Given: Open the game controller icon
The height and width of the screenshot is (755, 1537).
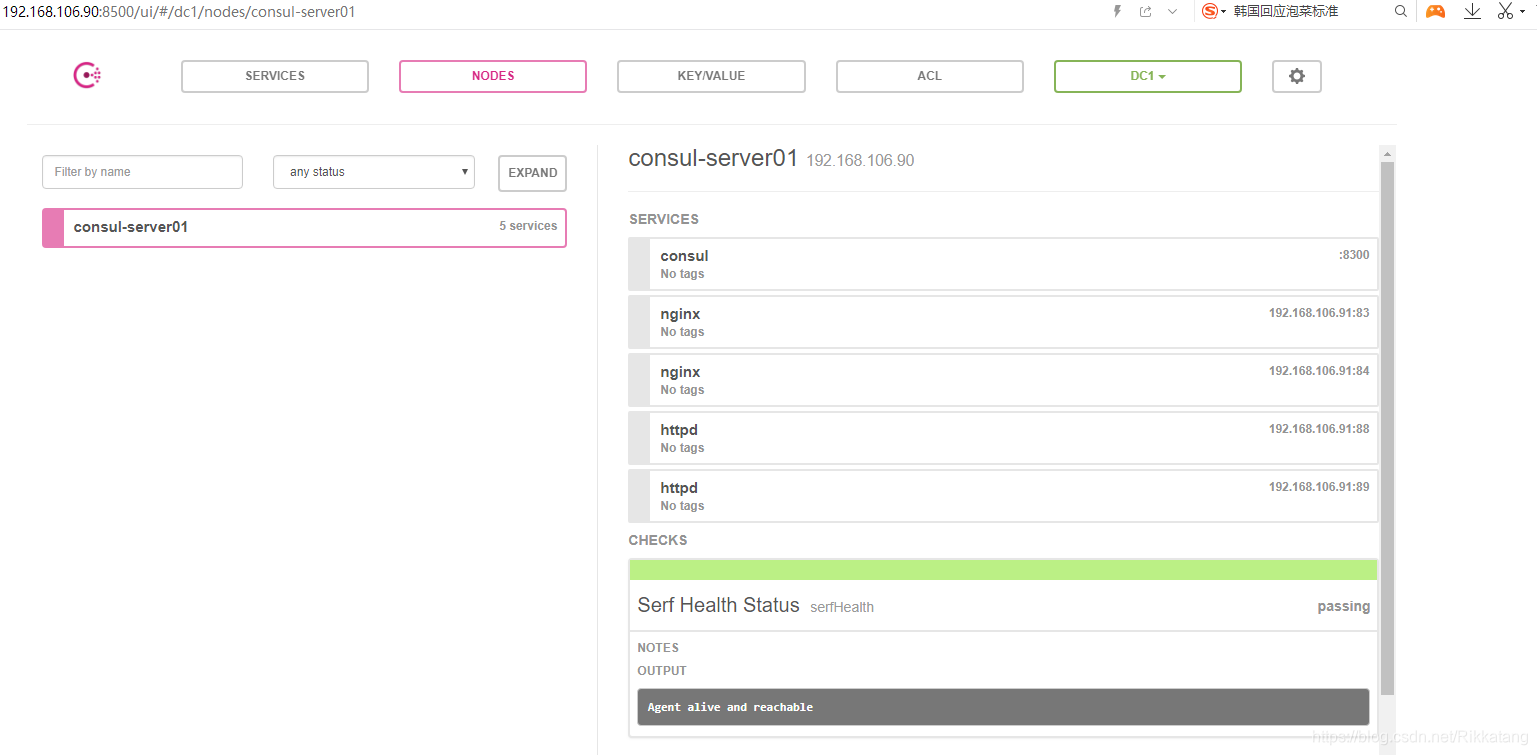Looking at the screenshot, I should point(1435,11).
